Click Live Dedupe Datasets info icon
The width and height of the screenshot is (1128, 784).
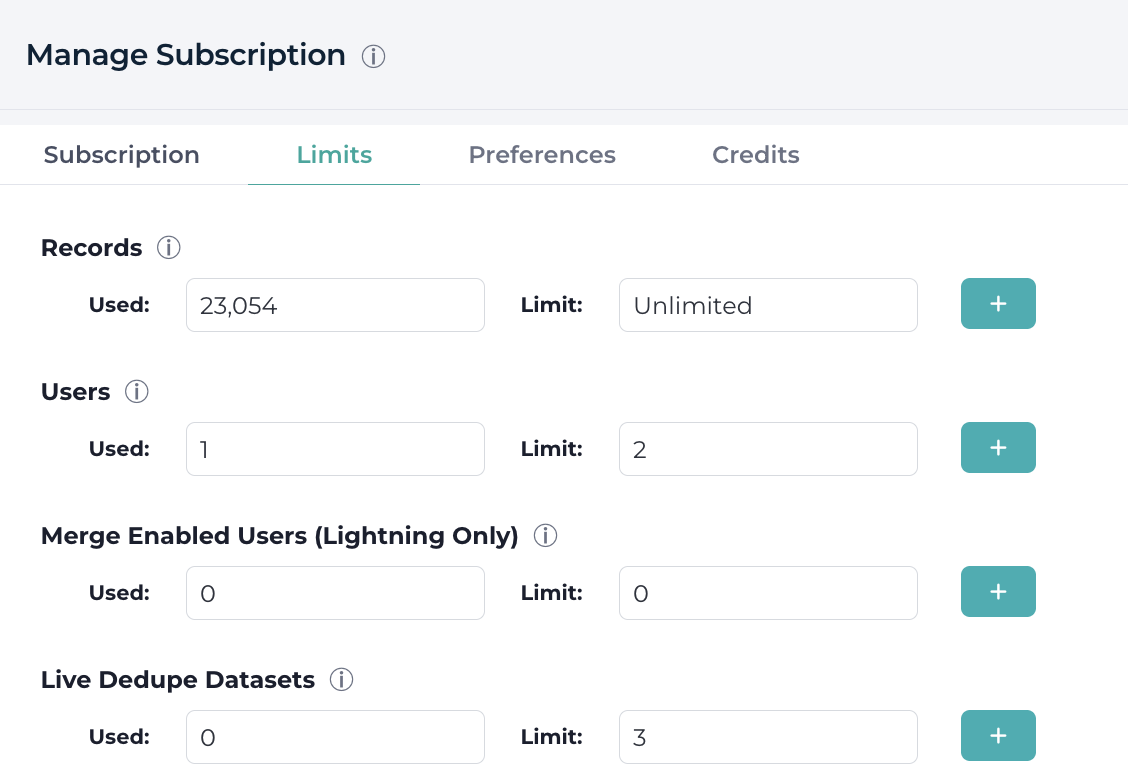point(342,680)
